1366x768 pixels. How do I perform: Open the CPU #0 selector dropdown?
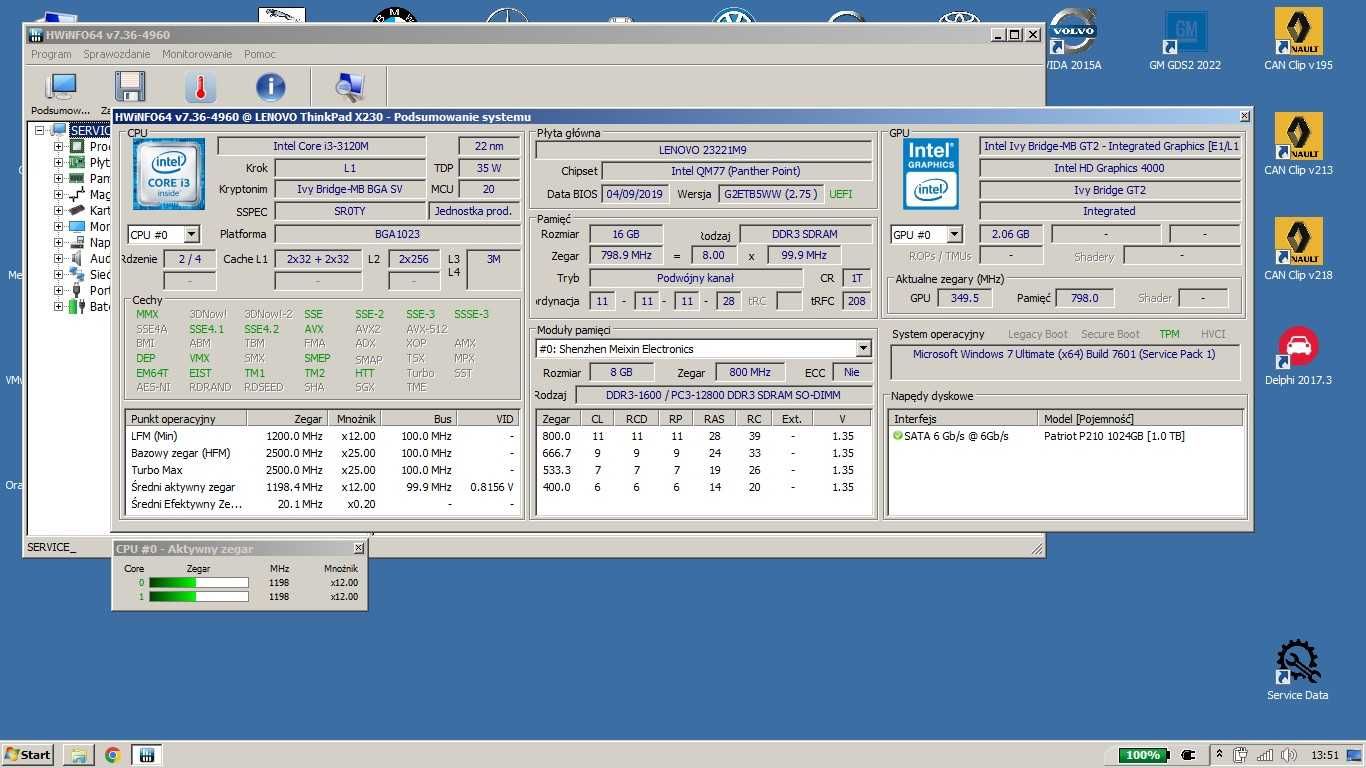(x=191, y=234)
